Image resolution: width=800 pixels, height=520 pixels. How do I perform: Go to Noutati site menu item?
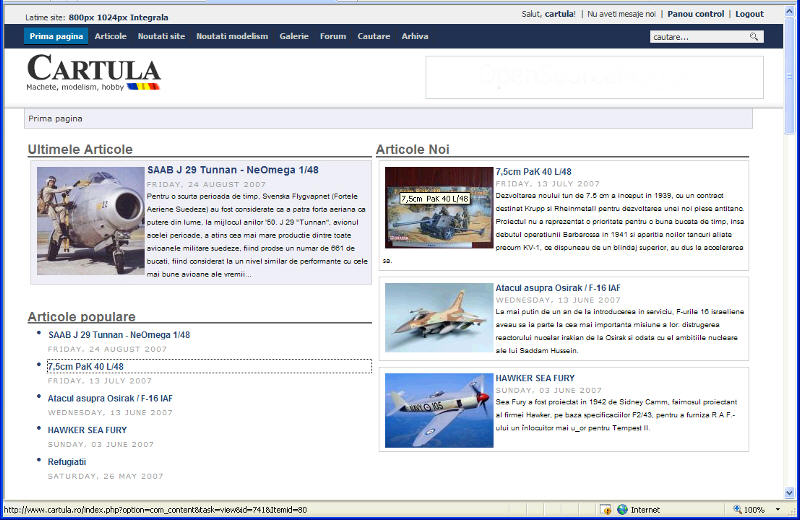[161, 36]
